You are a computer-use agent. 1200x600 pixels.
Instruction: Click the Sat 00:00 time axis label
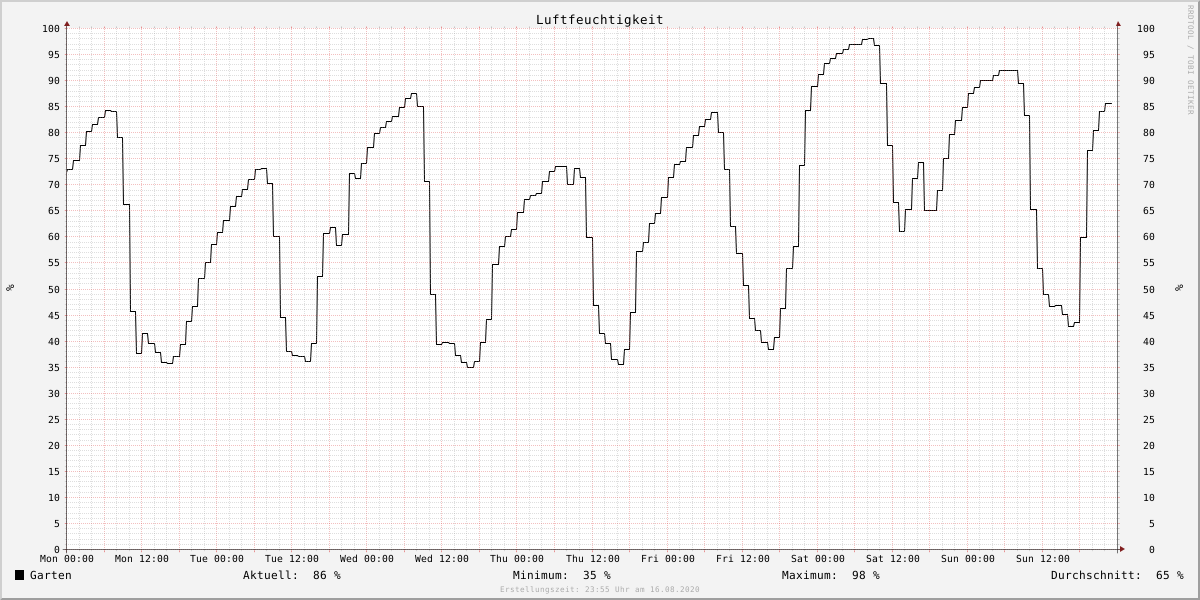pyautogui.click(x=818, y=559)
